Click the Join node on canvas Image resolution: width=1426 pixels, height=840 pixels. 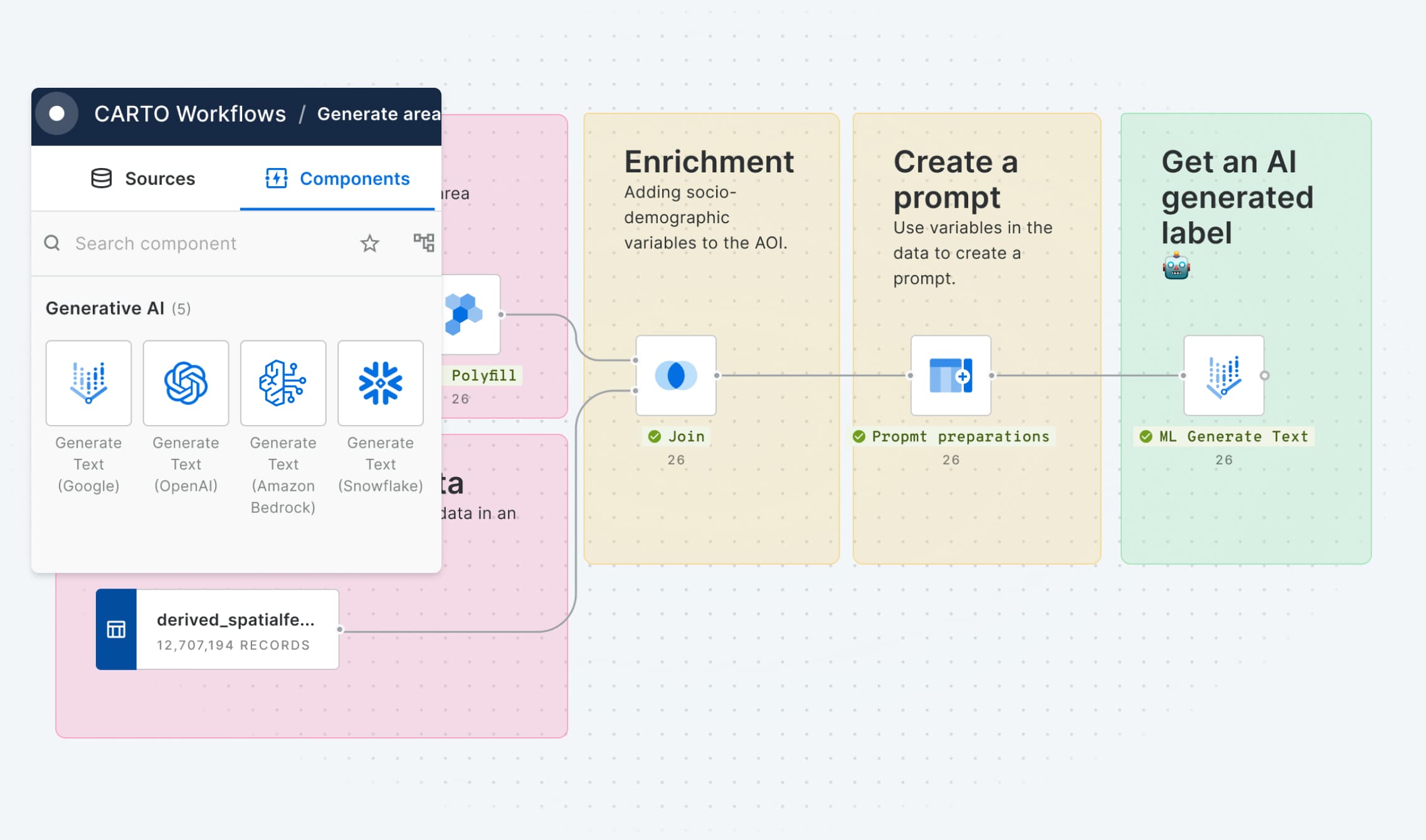click(675, 375)
